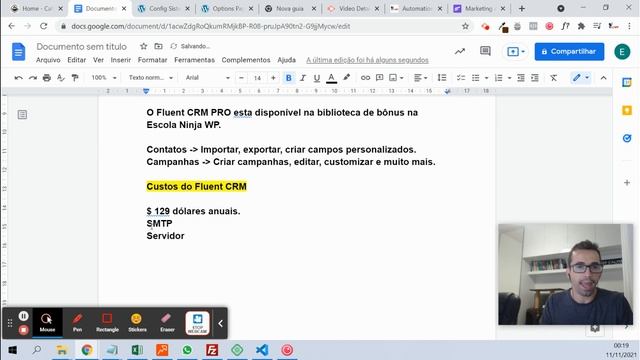Click the decrease indent icon

click(x=521, y=78)
